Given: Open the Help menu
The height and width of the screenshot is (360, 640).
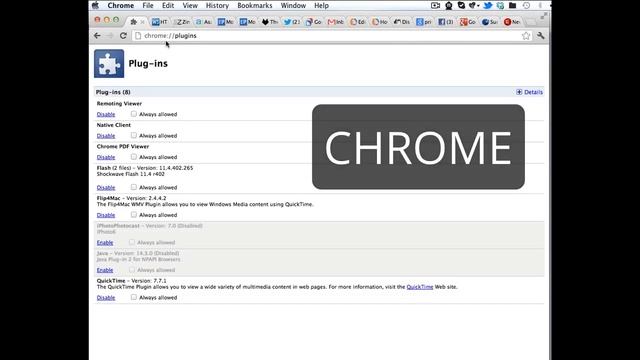Looking at the screenshot, I should (321, 6).
